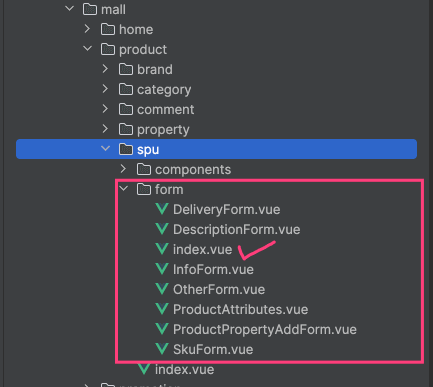Image resolution: width=433 pixels, height=387 pixels.
Task: Select ProductPropertyAddForm.vue file
Action: click(x=265, y=330)
